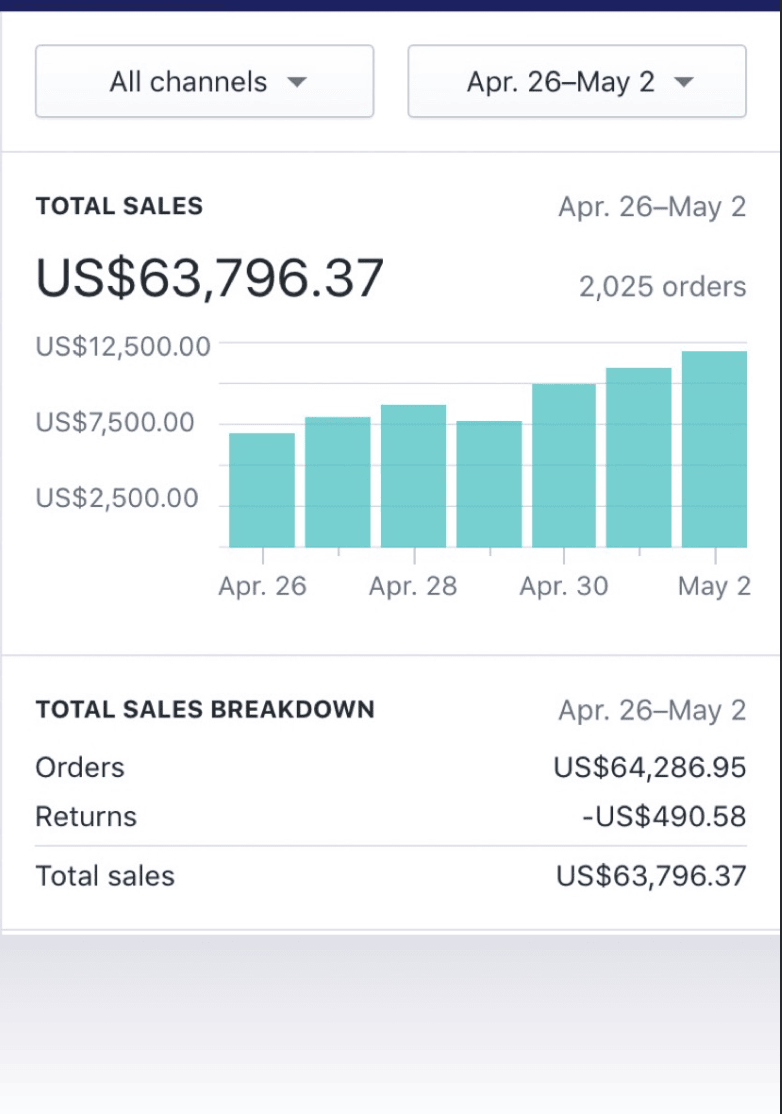The image size is (782, 1114).
Task: Click the large US$63,796.37 total figure
Action: point(210,278)
